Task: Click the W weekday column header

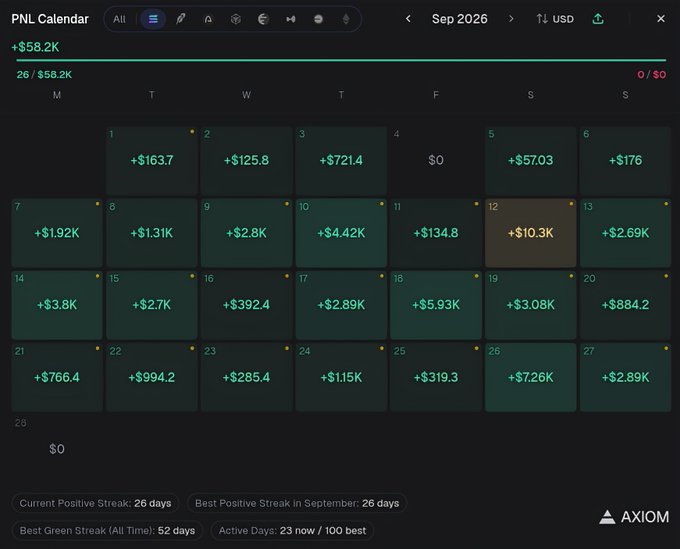Action: pyautogui.click(x=246, y=95)
